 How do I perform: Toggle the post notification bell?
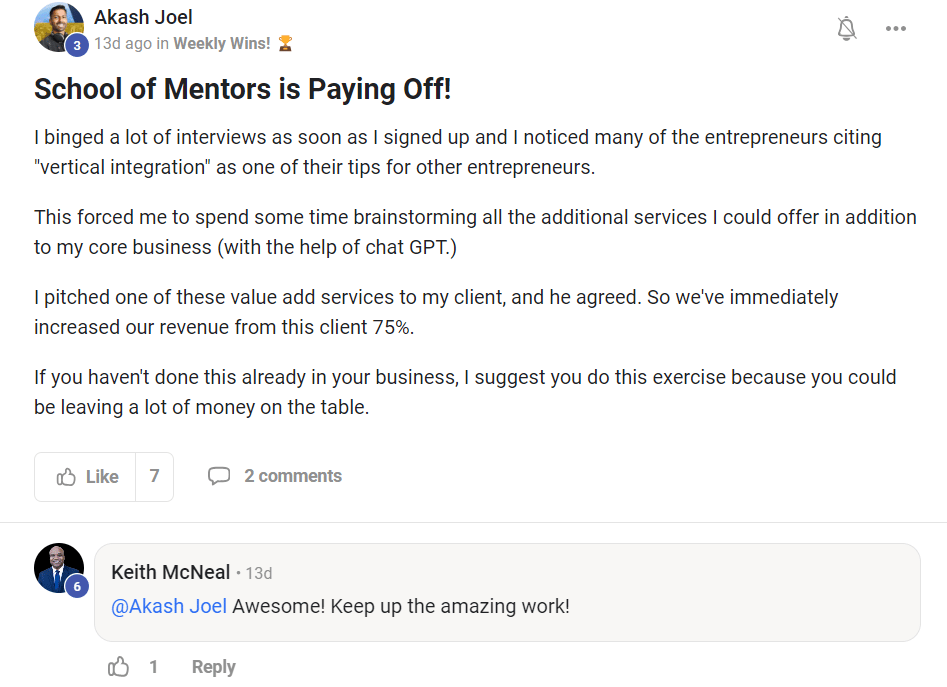coord(846,29)
